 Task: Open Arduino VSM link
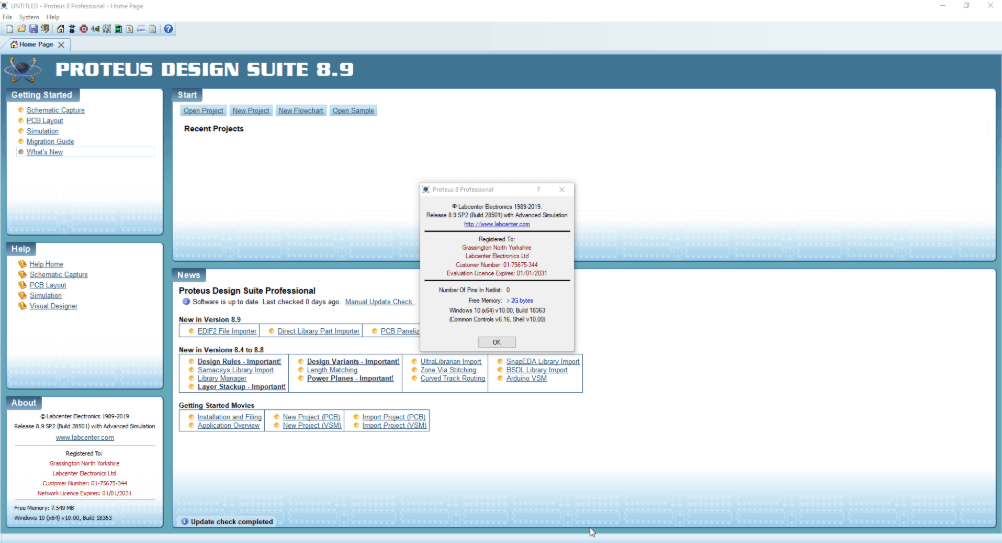pyautogui.click(x=527, y=378)
